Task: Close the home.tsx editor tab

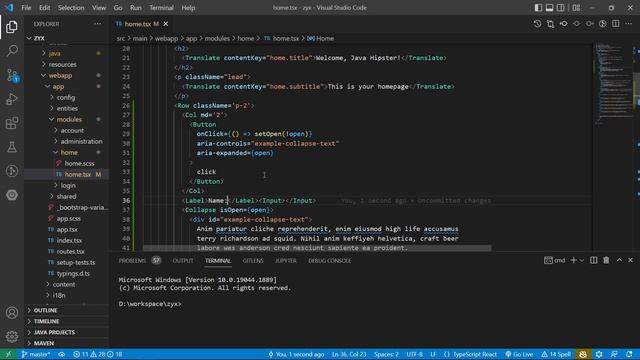Action: tap(166, 24)
